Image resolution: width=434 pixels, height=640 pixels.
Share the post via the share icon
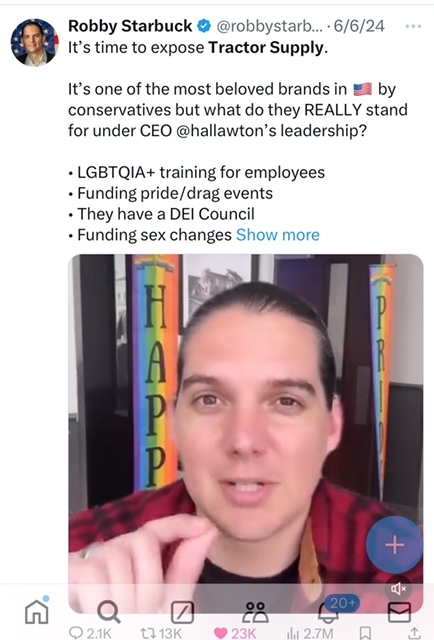coord(414,633)
